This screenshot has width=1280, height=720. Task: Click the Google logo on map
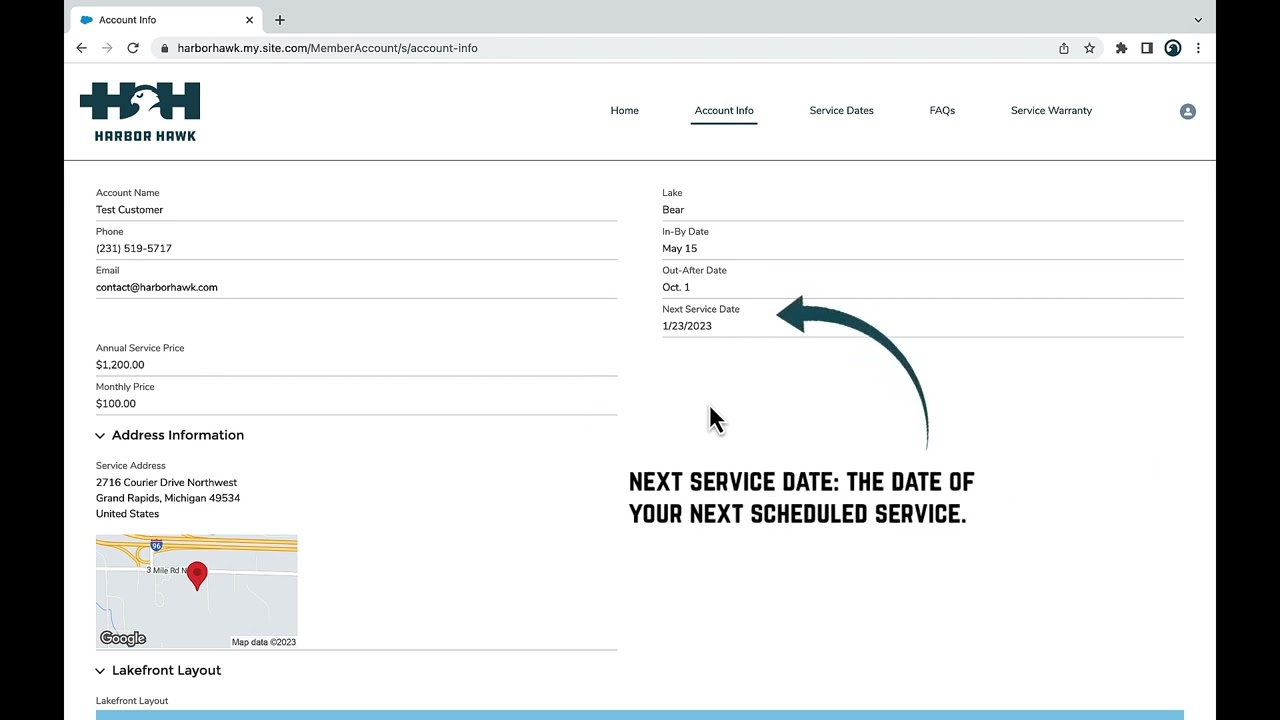pos(123,639)
